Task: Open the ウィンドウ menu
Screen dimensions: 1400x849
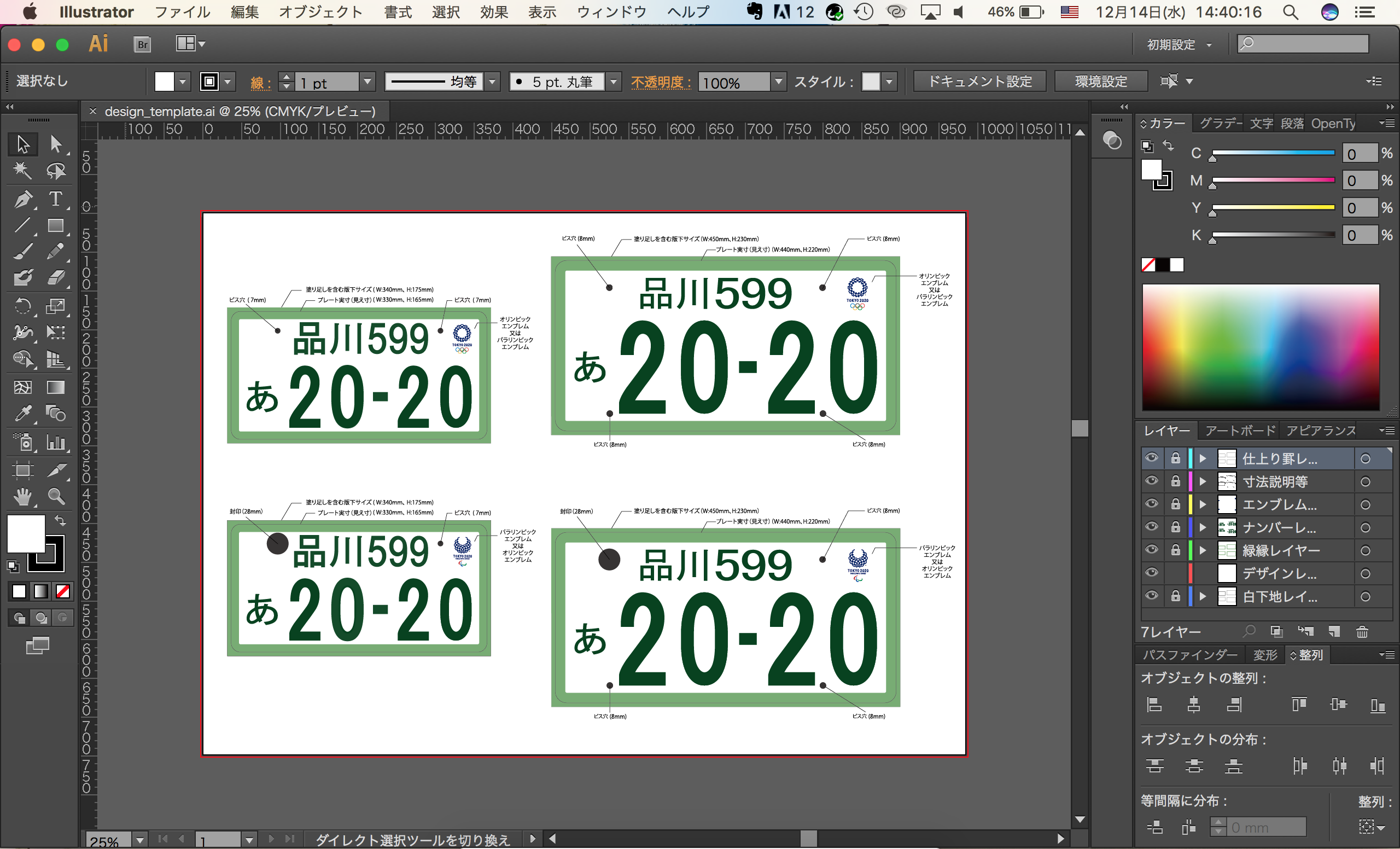Action: click(611, 12)
